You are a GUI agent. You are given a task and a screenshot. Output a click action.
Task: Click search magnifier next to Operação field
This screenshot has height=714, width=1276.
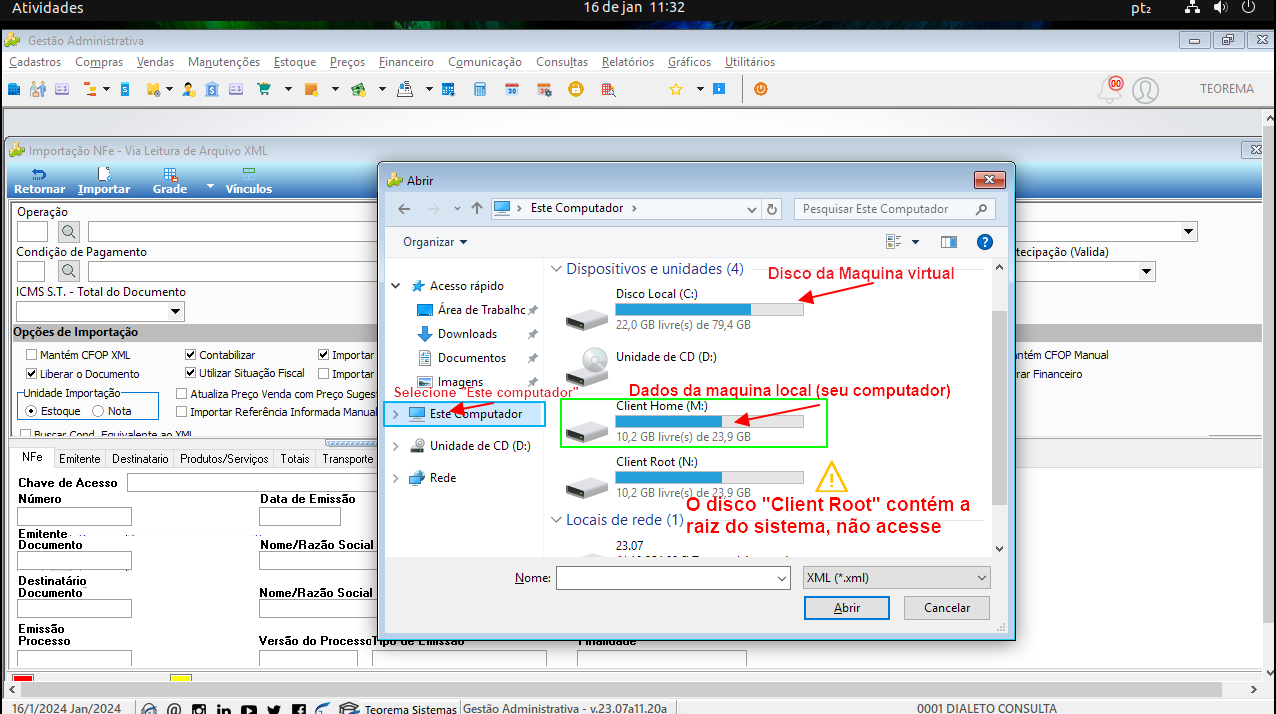[x=68, y=232]
